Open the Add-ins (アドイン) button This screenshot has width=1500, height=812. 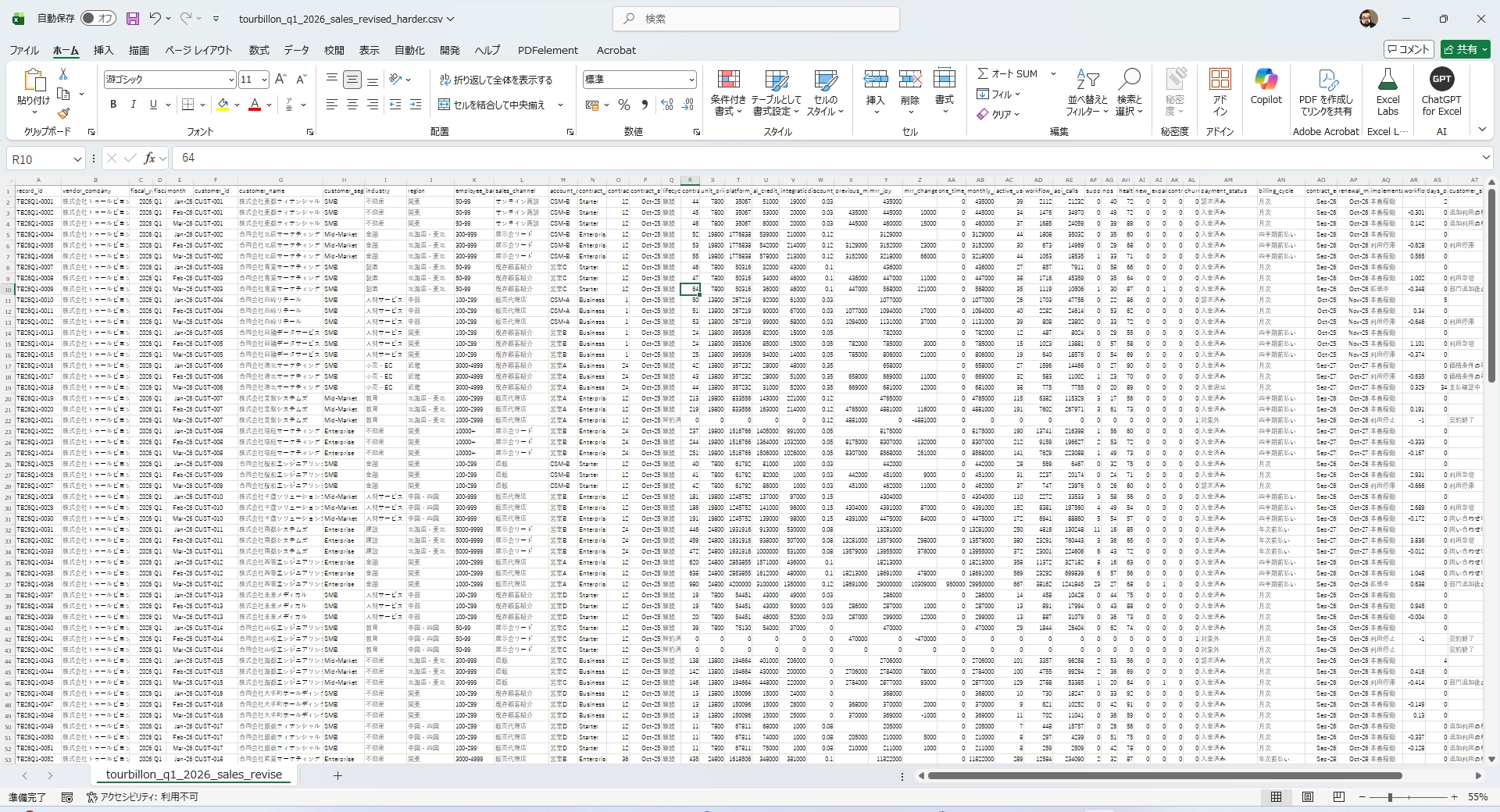click(1220, 93)
